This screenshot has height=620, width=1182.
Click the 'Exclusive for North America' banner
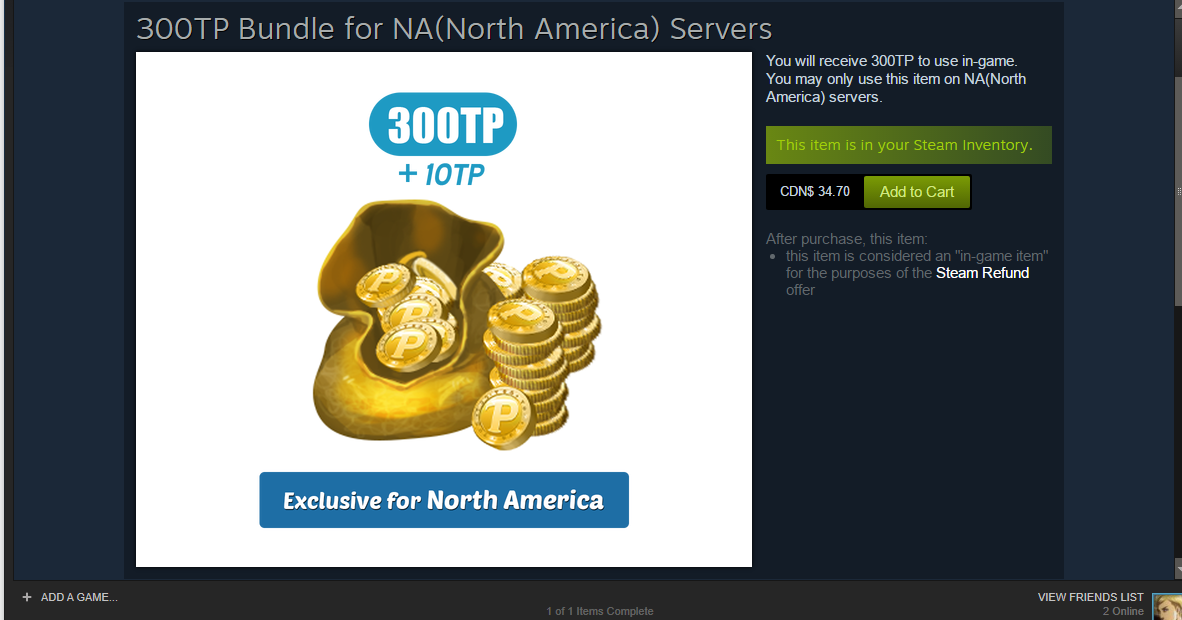444,500
